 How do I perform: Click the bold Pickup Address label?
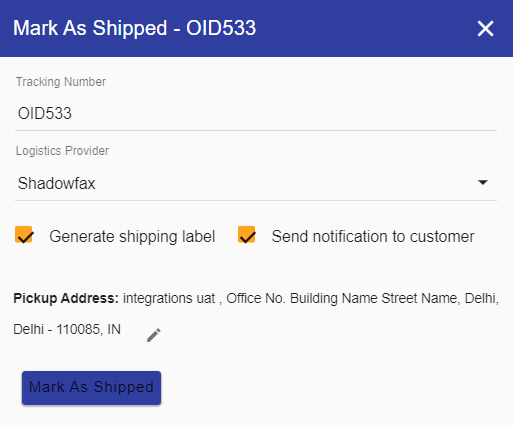66,298
